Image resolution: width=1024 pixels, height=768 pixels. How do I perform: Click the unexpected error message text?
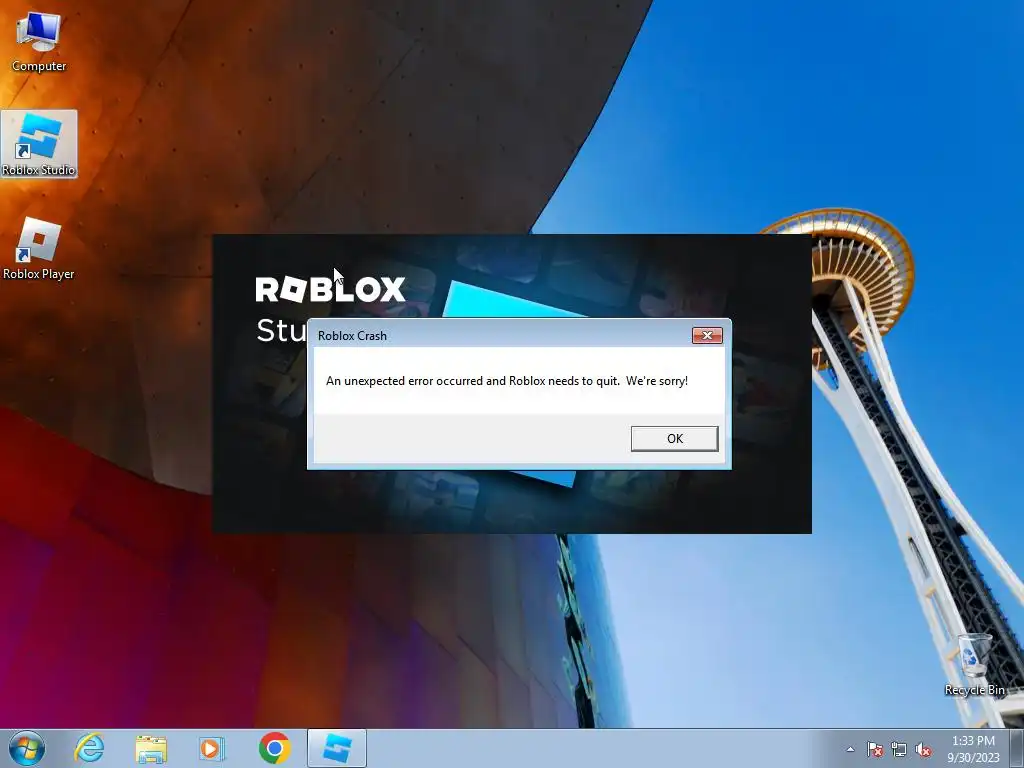coord(507,381)
